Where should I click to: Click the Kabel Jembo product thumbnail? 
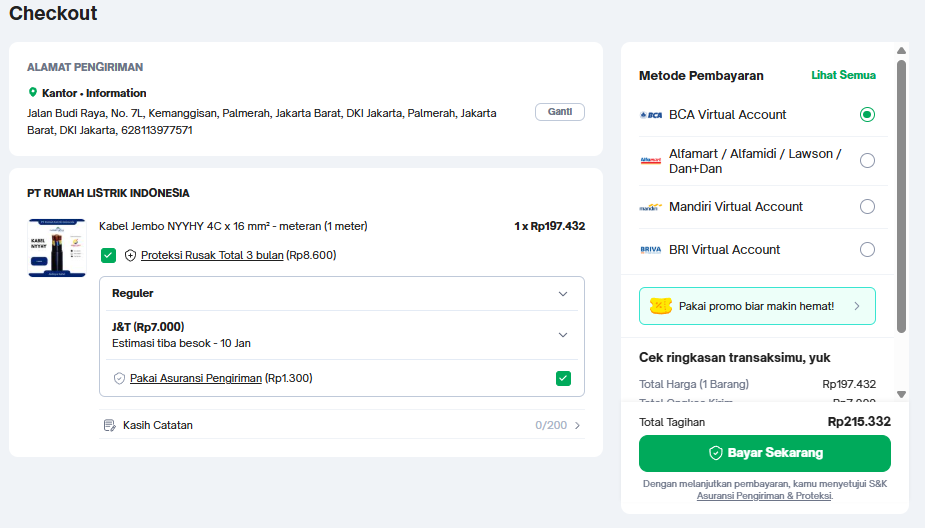point(56,248)
